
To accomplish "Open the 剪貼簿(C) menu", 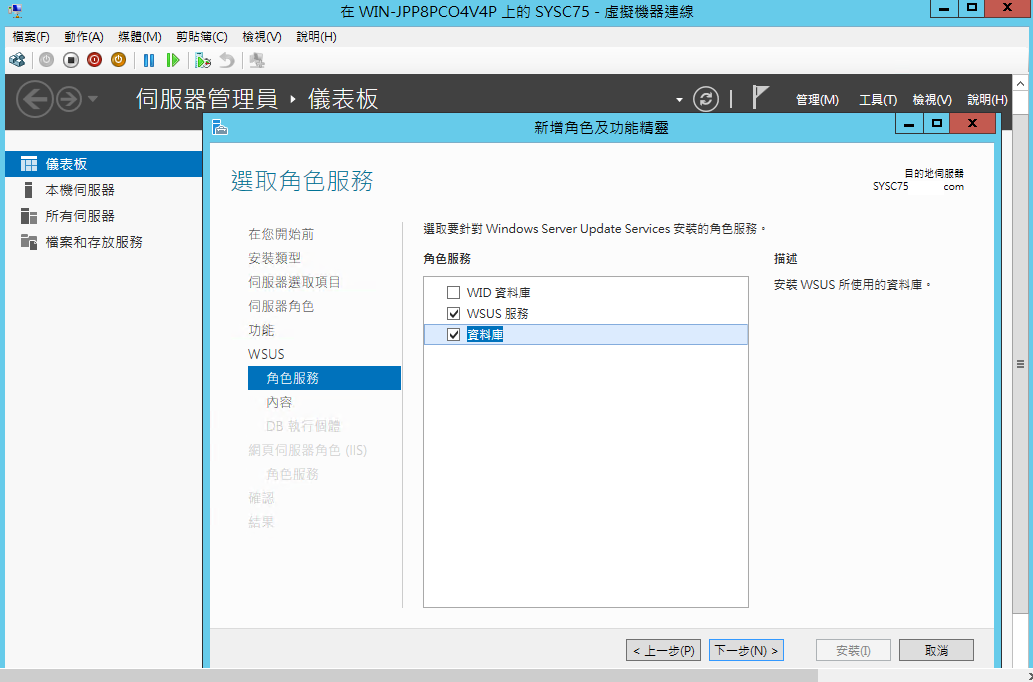I will [202, 37].
